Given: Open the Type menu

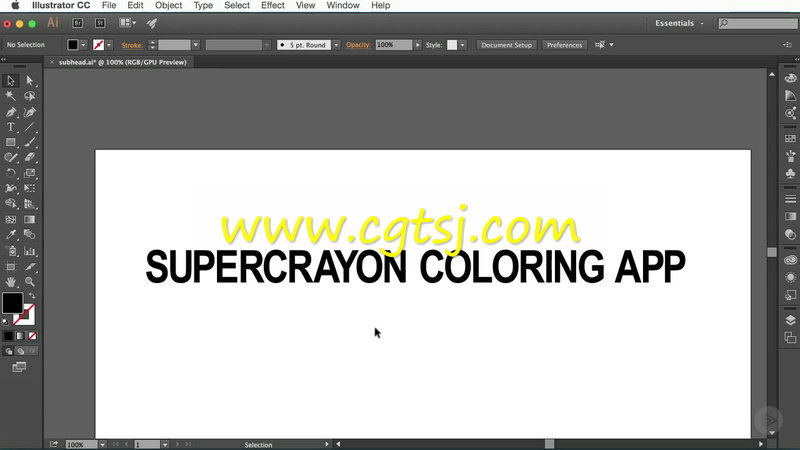Looking at the screenshot, I should 203,6.
